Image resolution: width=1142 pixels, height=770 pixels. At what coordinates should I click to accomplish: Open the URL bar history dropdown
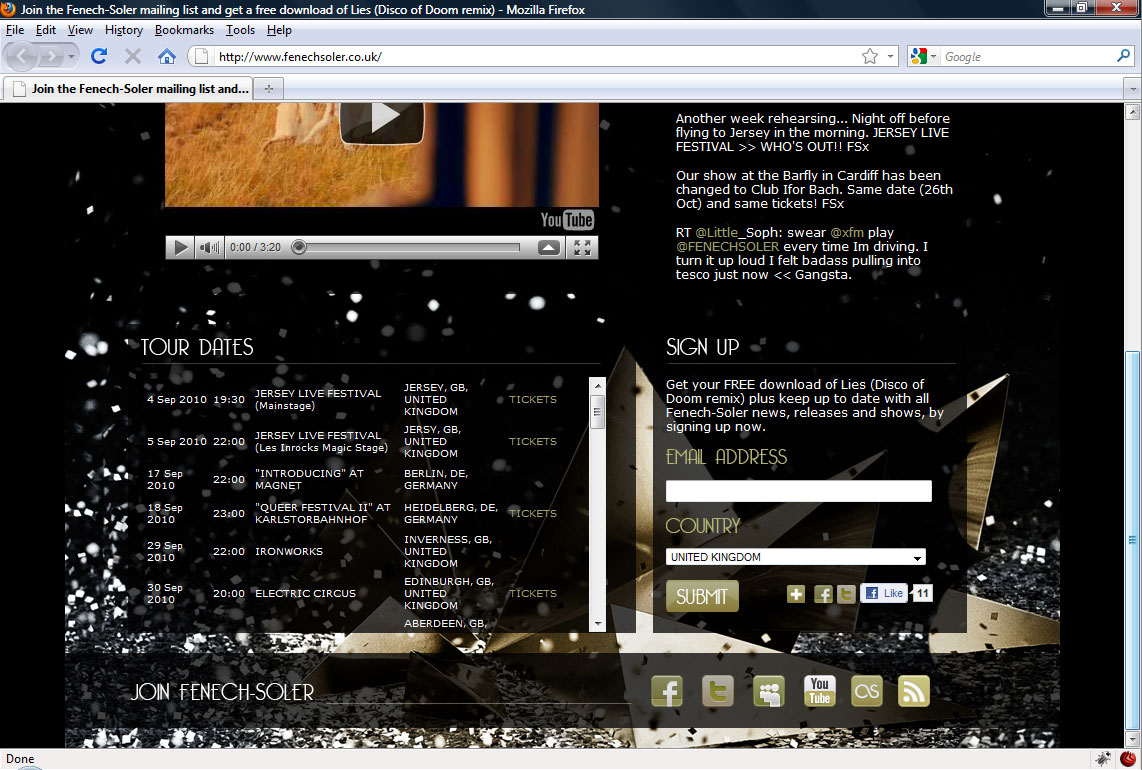click(x=890, y=56)
